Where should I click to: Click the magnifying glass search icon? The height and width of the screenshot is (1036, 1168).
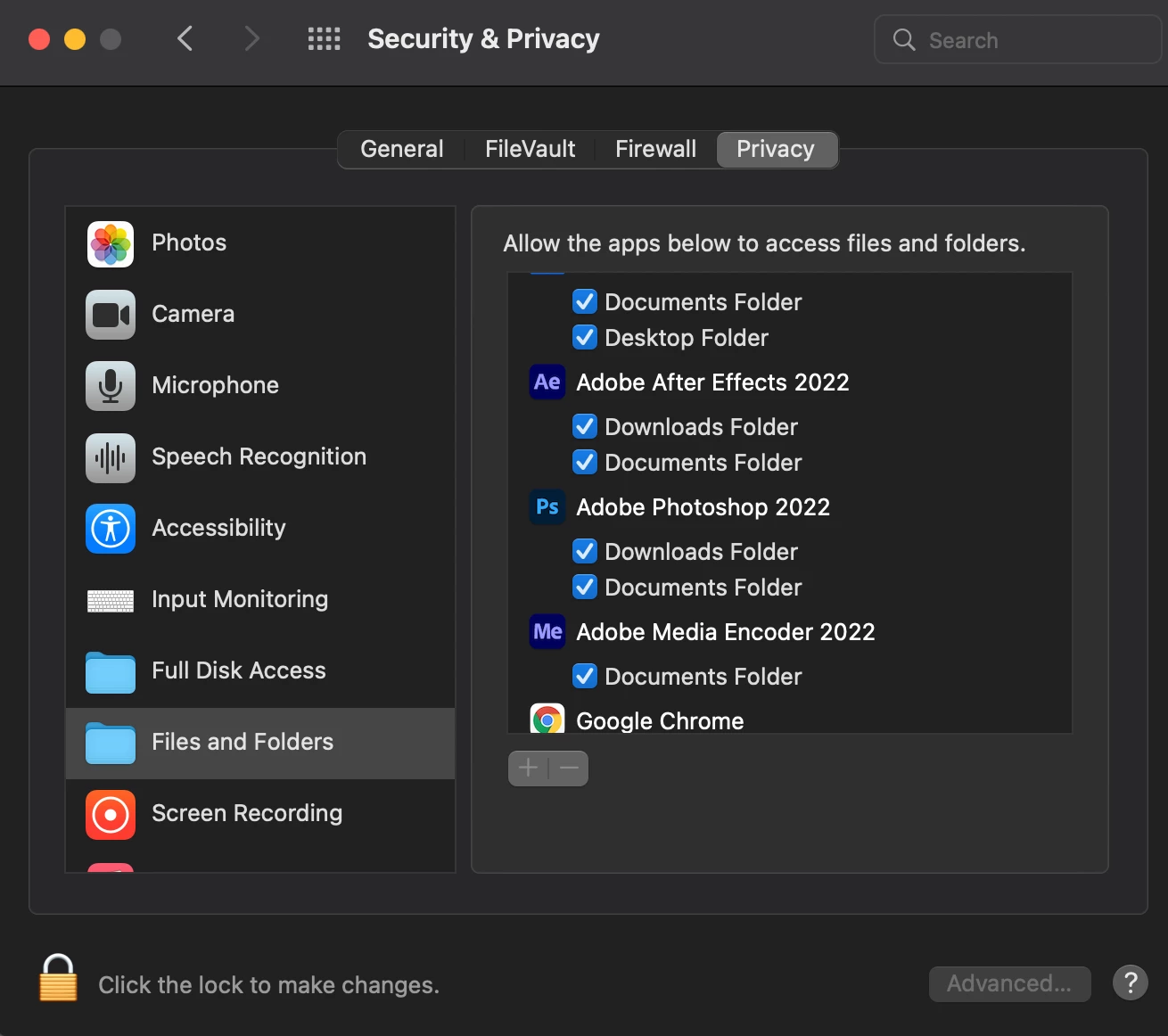pos(904,39)
